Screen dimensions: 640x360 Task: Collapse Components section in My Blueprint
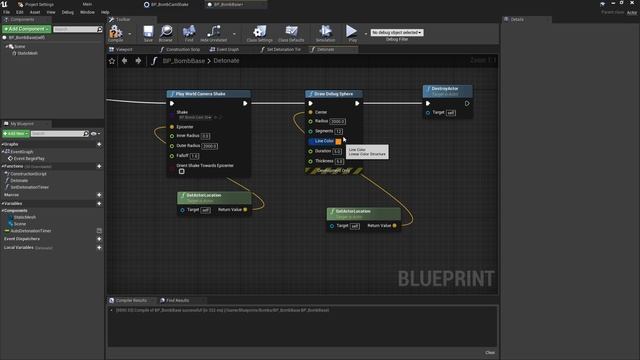pos(2,211)
